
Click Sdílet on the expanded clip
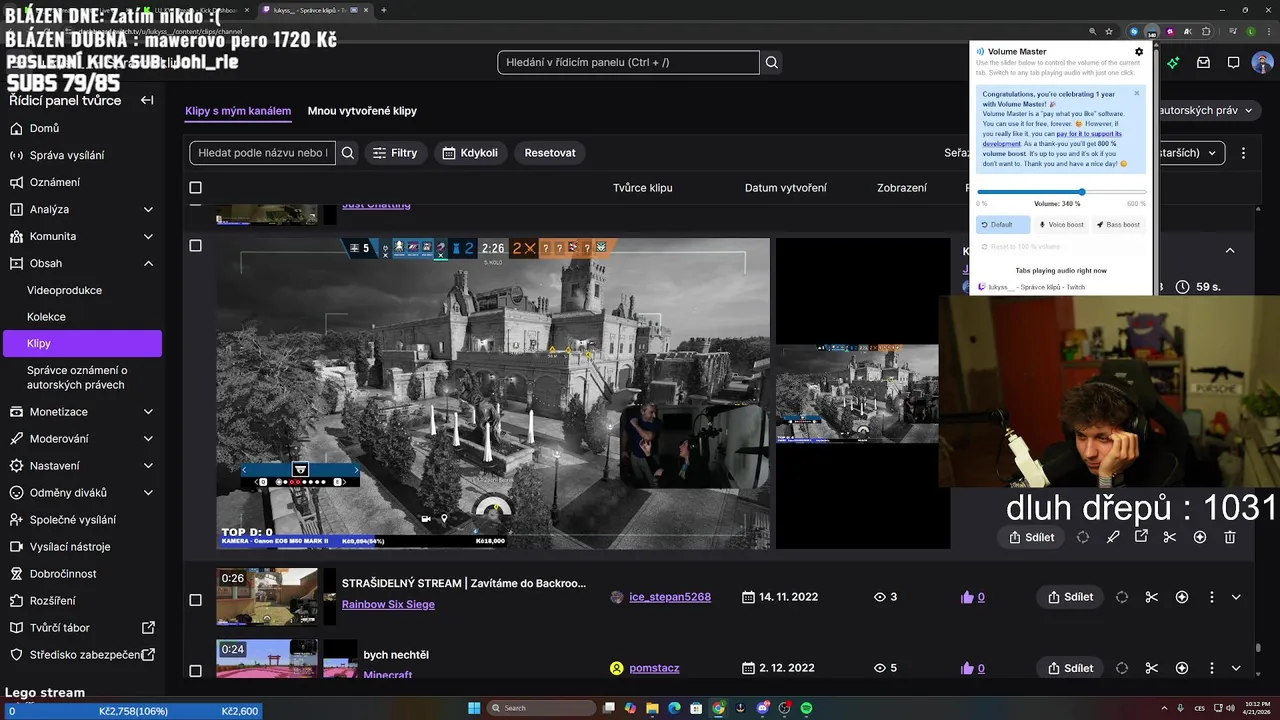(1031, 537)
